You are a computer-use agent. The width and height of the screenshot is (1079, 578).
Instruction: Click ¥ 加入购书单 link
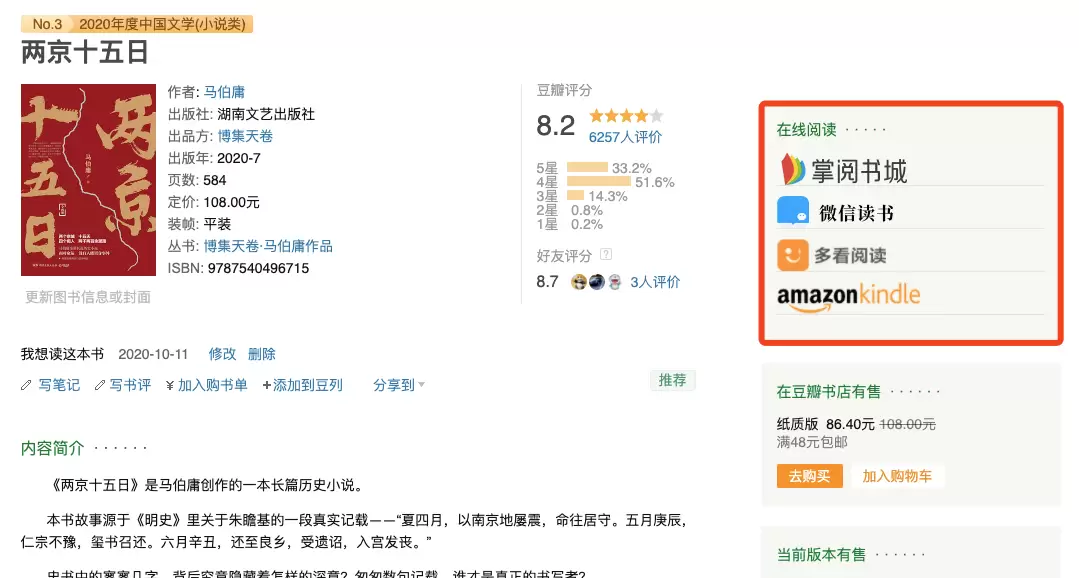coord(206,385)
